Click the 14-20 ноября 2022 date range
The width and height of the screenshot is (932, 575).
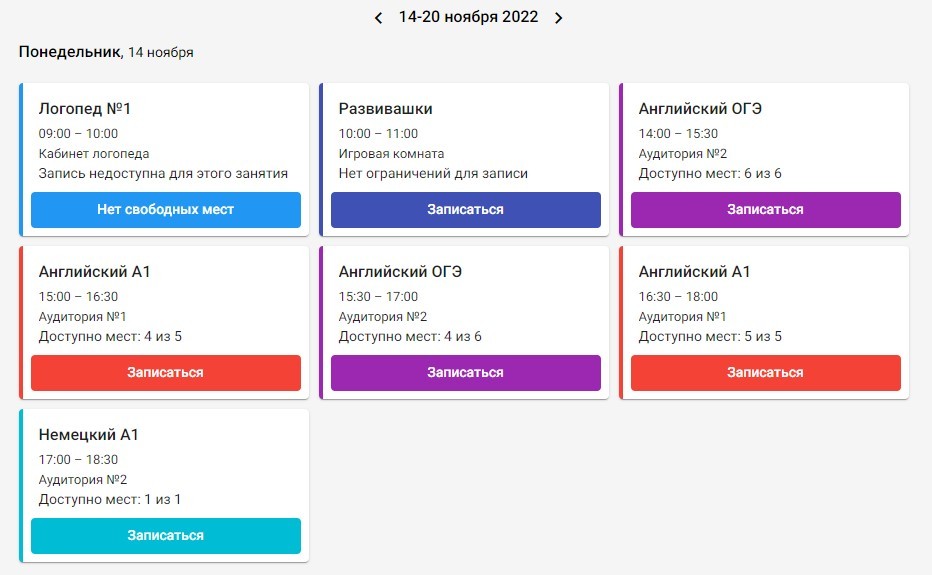468,17
